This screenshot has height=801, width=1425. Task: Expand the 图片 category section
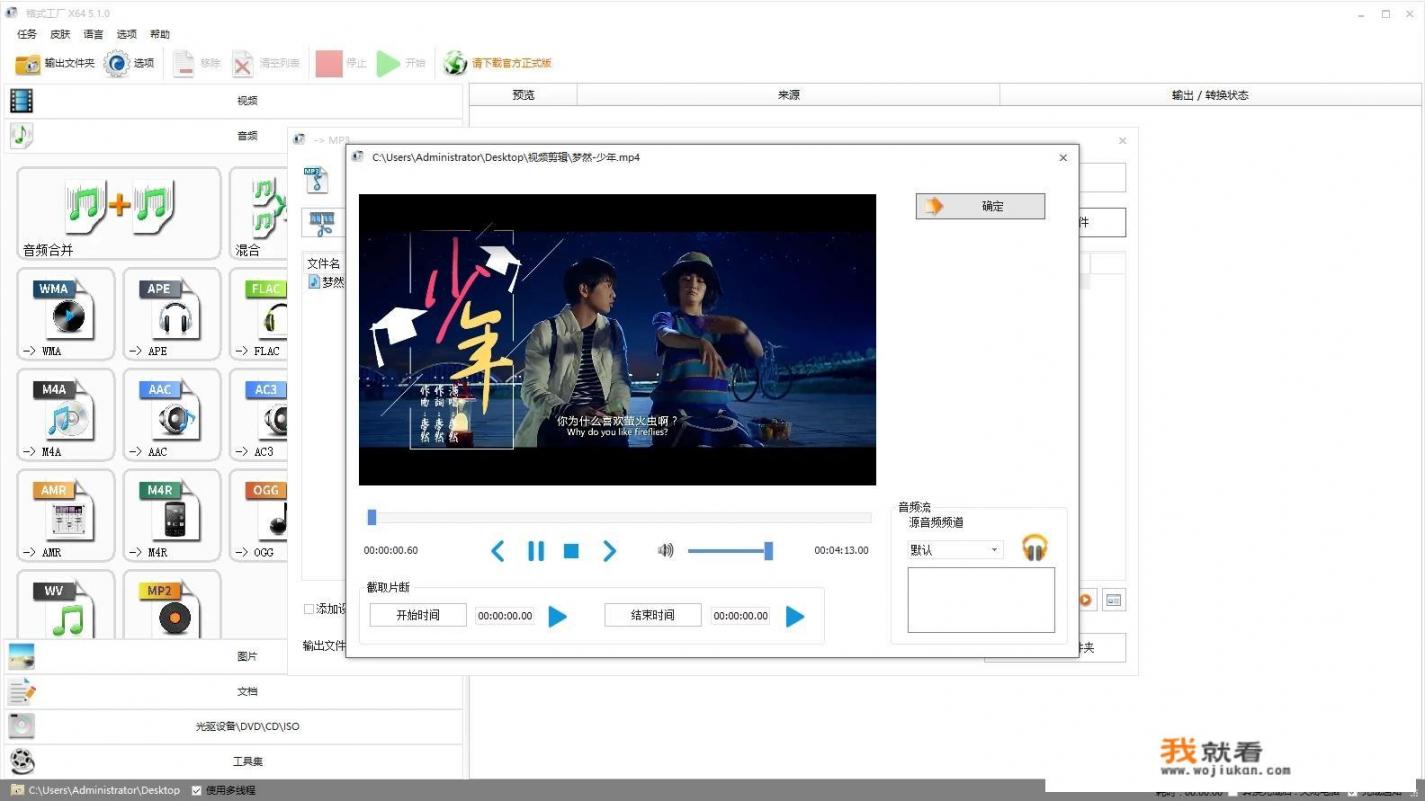(x=234, y=656)
